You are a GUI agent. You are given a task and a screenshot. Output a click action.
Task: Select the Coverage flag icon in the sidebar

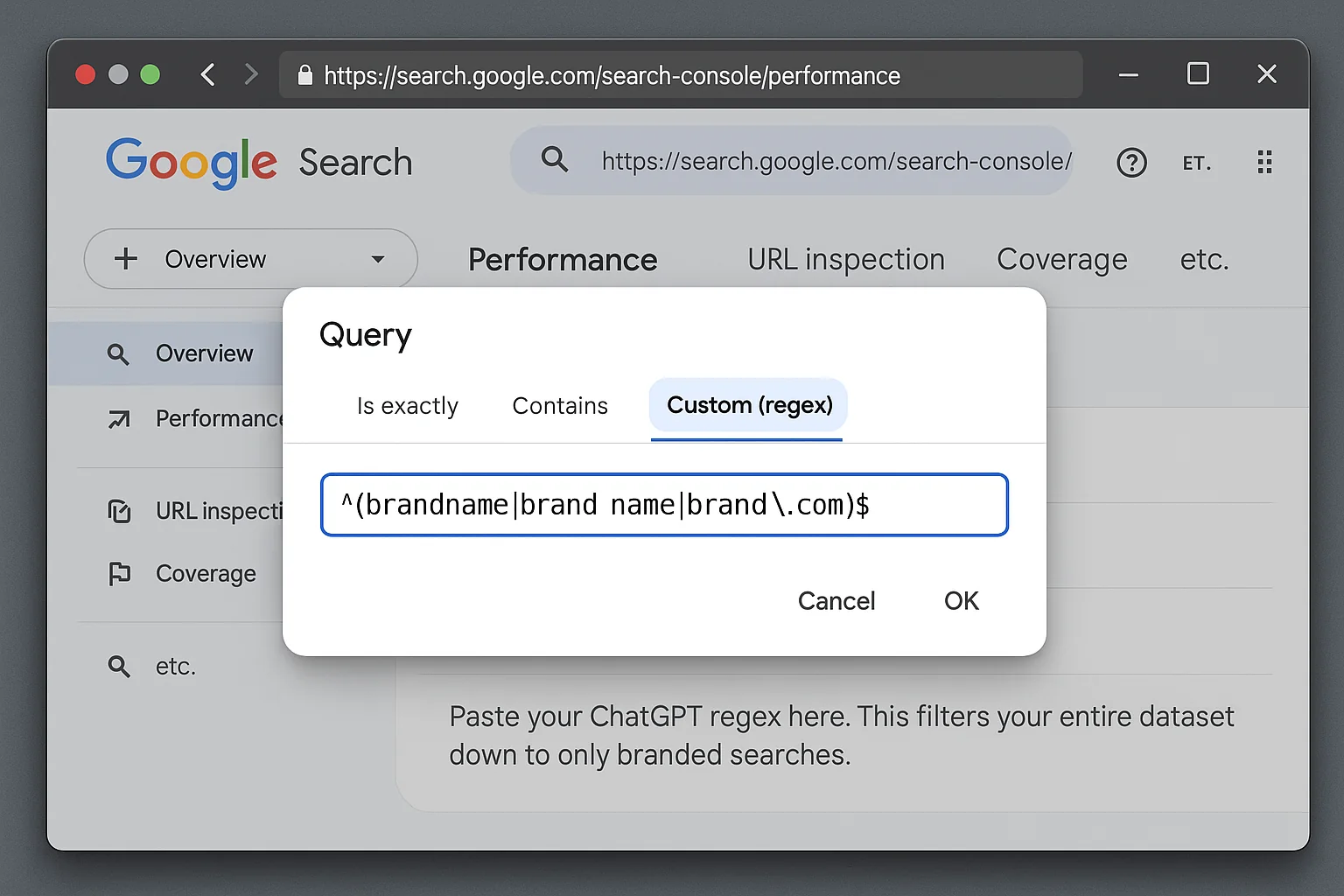(x=119, y=574)
